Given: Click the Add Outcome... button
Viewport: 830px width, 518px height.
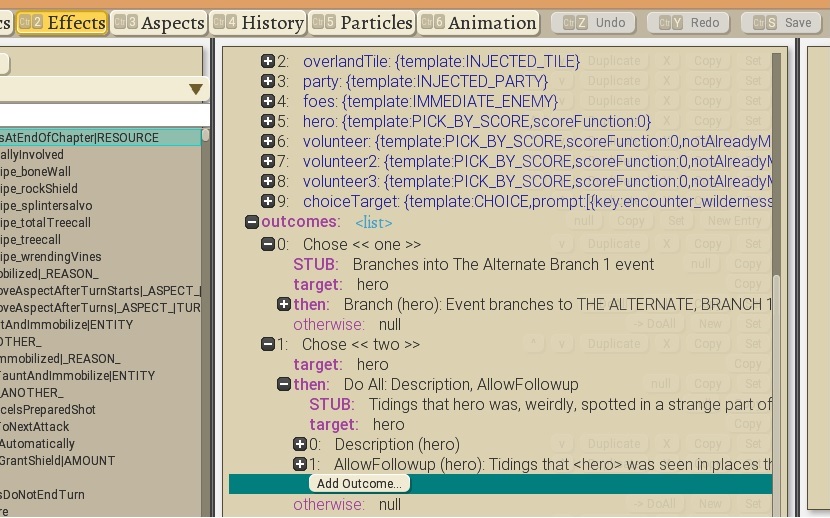Looking at the screenshot, I should pos(359,484).
